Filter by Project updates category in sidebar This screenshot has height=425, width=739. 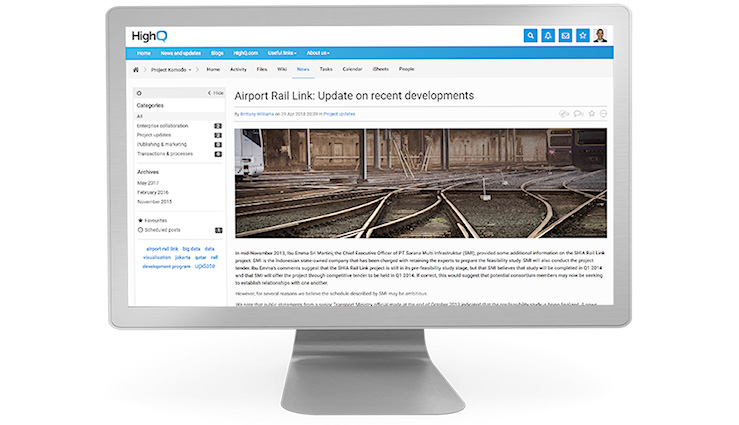pos(154,135)
